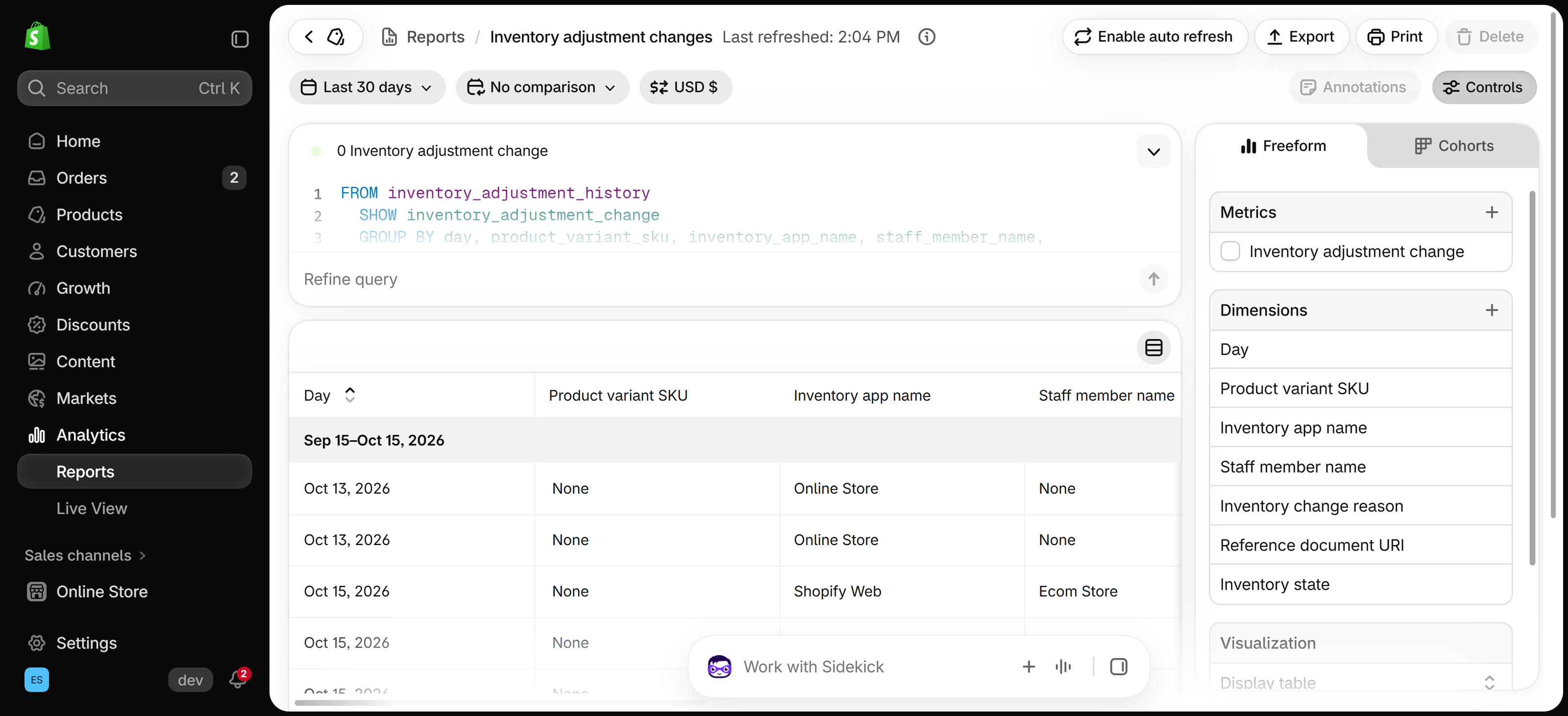
Task: Open the Reports breadcrumb link
Action: (x=435, y=37)
